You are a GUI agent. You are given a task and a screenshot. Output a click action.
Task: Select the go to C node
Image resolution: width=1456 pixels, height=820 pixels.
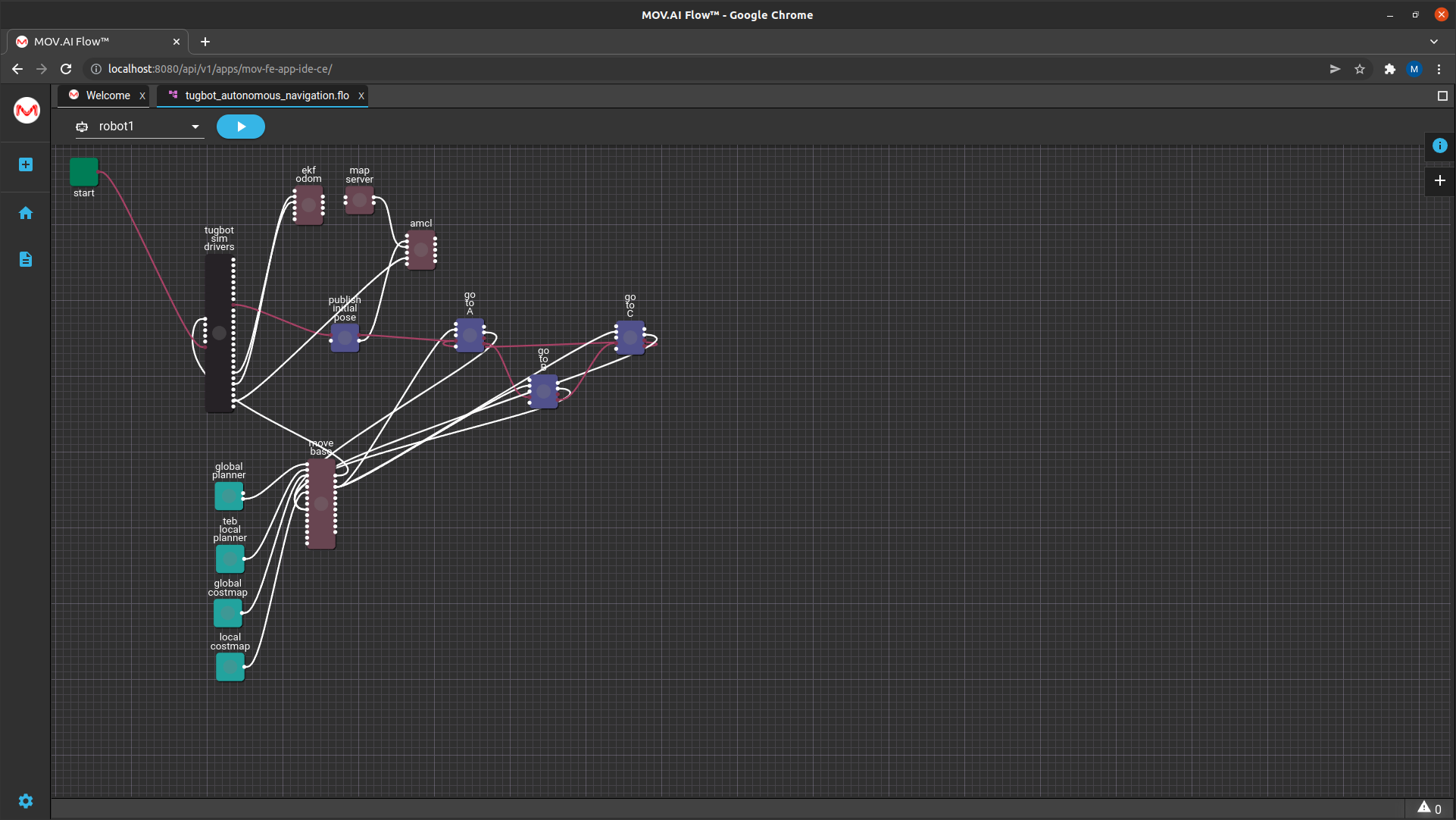coord(630,337)
